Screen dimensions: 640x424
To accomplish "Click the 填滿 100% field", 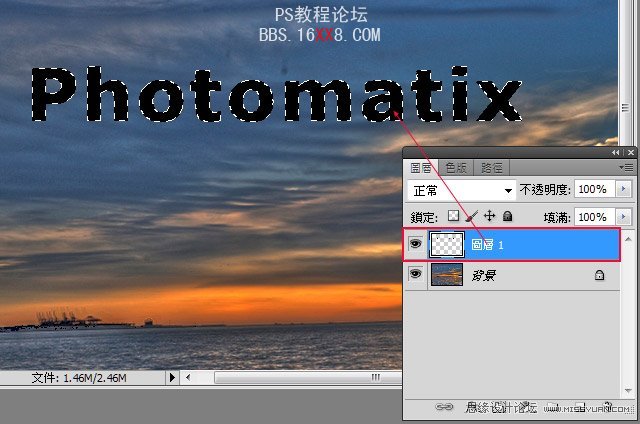I will [595, 217].
